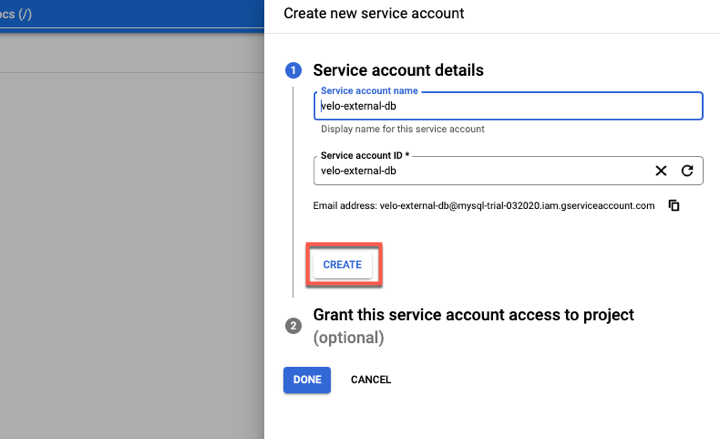Click the docs (/) text in blue header
The image size is (720, 439).
click(16, 14)
